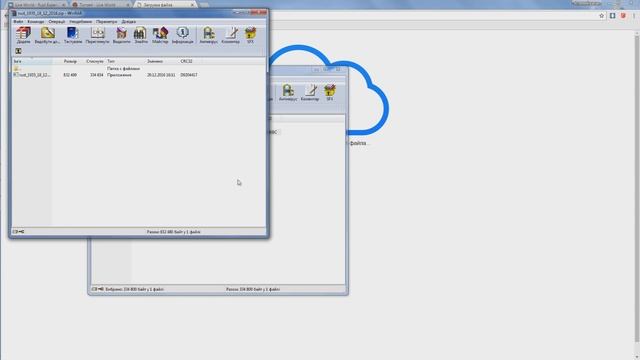Screen dimensions: 640x360
Task: Open the Favorites (Уподобання) menu
Action: 80,22
